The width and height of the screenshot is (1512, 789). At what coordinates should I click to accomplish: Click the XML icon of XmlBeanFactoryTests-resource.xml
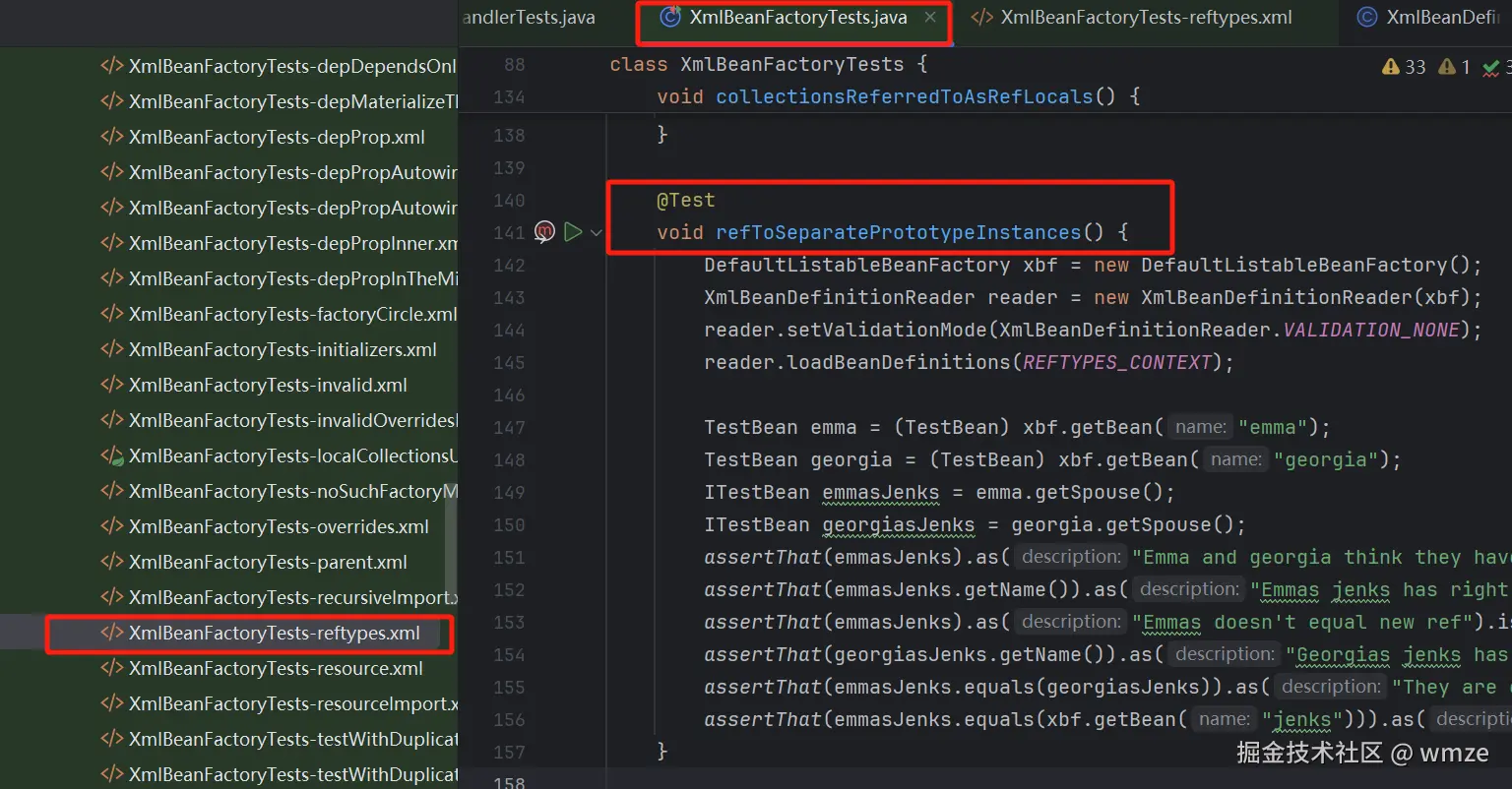112,668
